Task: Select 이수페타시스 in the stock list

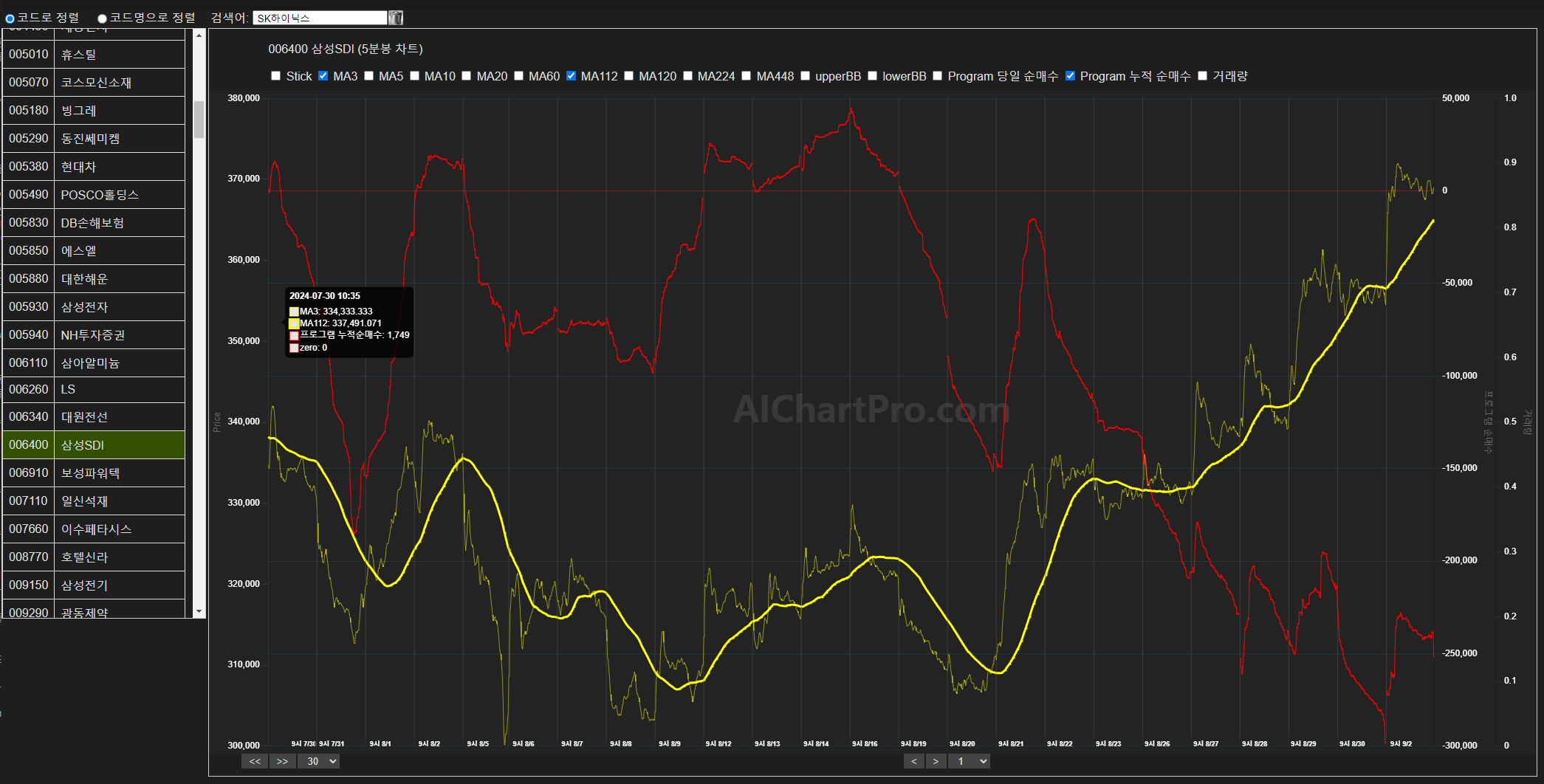Action: (x=94, y=529)
